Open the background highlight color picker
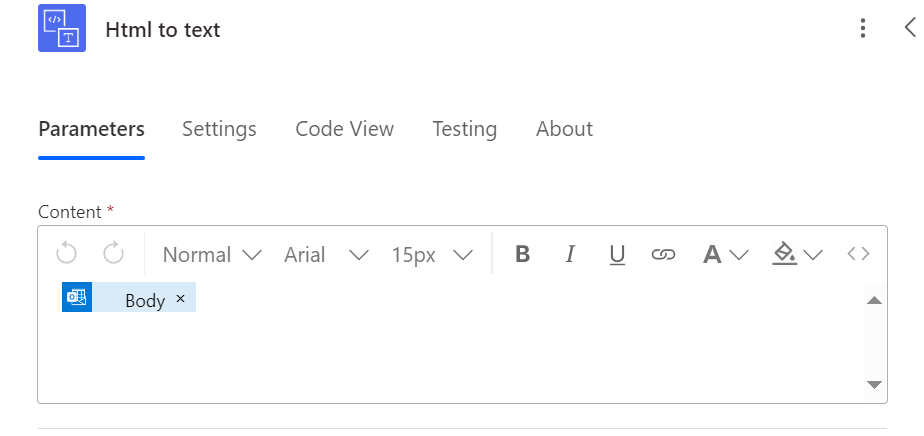This screenshot has height=436, width=924. (796, 254)
